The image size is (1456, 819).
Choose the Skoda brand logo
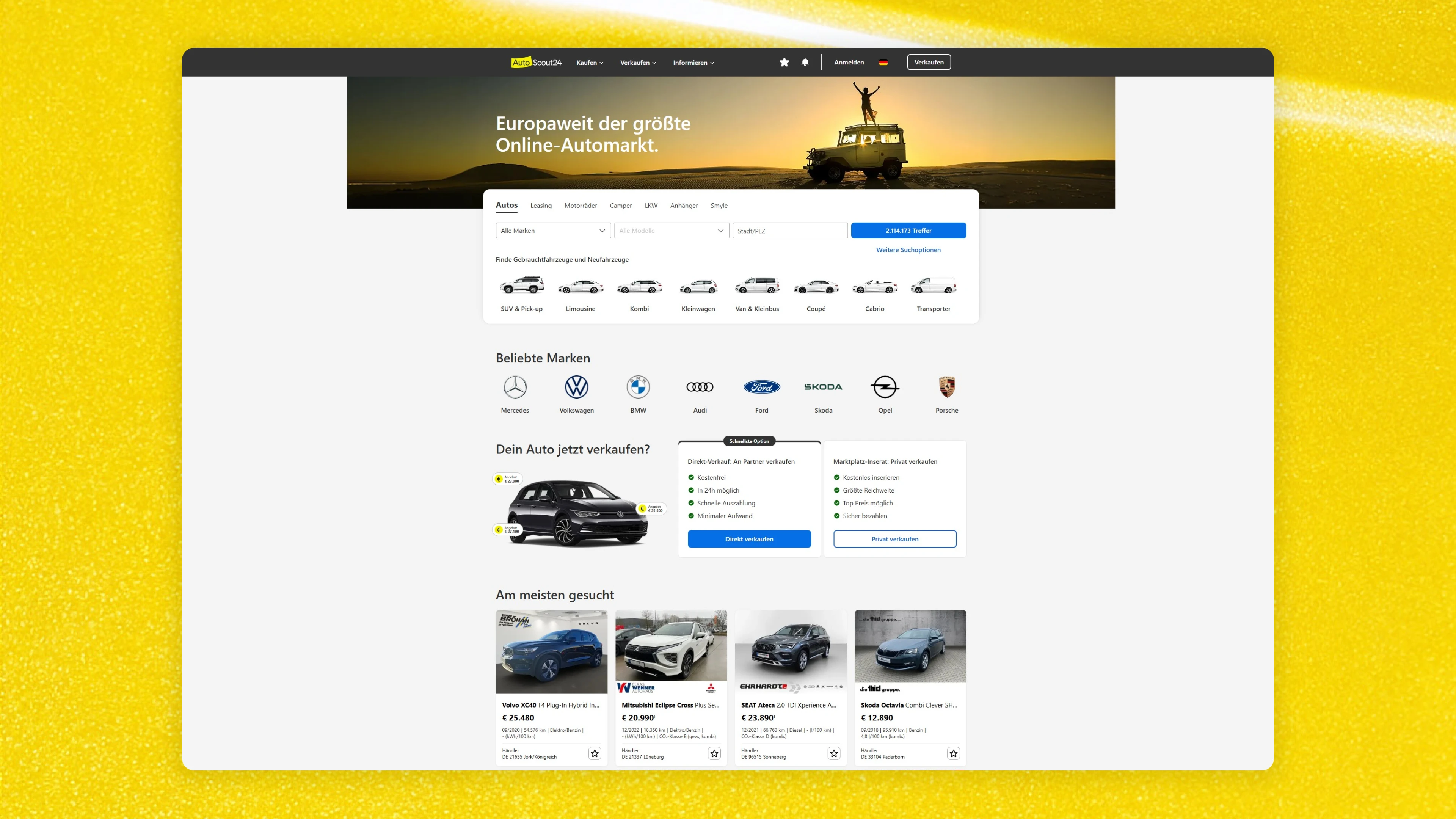pyautogui.click(x=823, y=387)
